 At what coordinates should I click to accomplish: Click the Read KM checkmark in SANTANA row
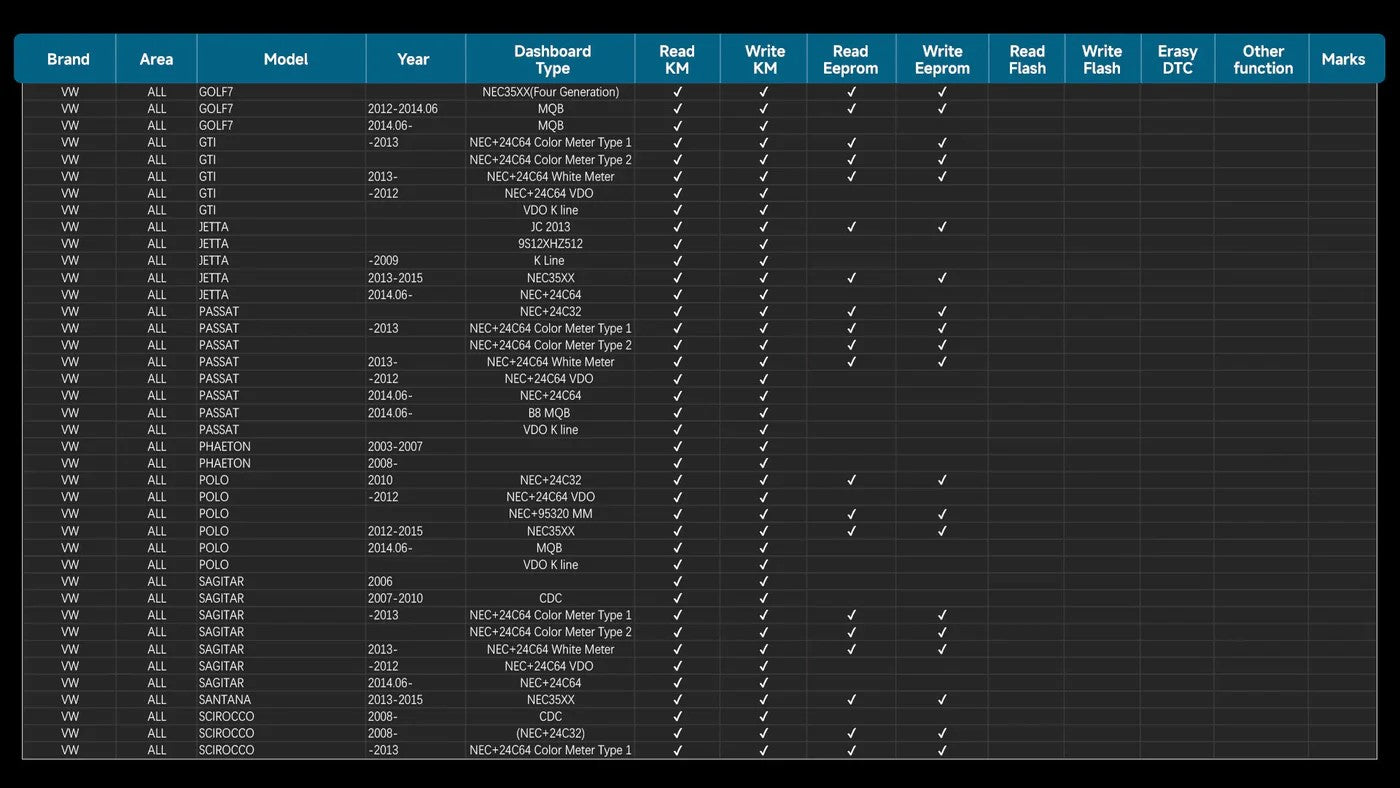click(x=677, y=700)
